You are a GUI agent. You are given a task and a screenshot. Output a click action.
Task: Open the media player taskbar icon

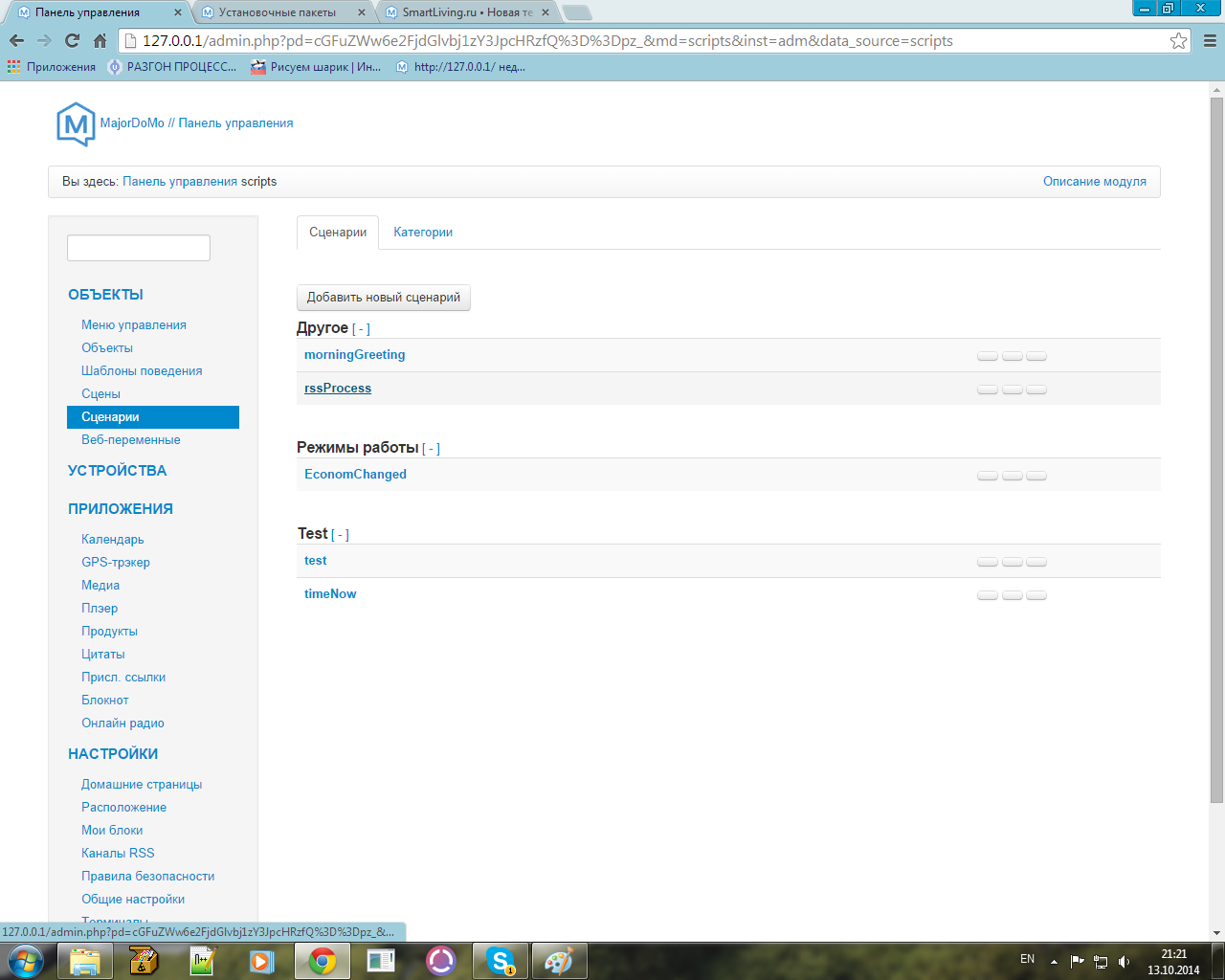[x=262, y=961]
